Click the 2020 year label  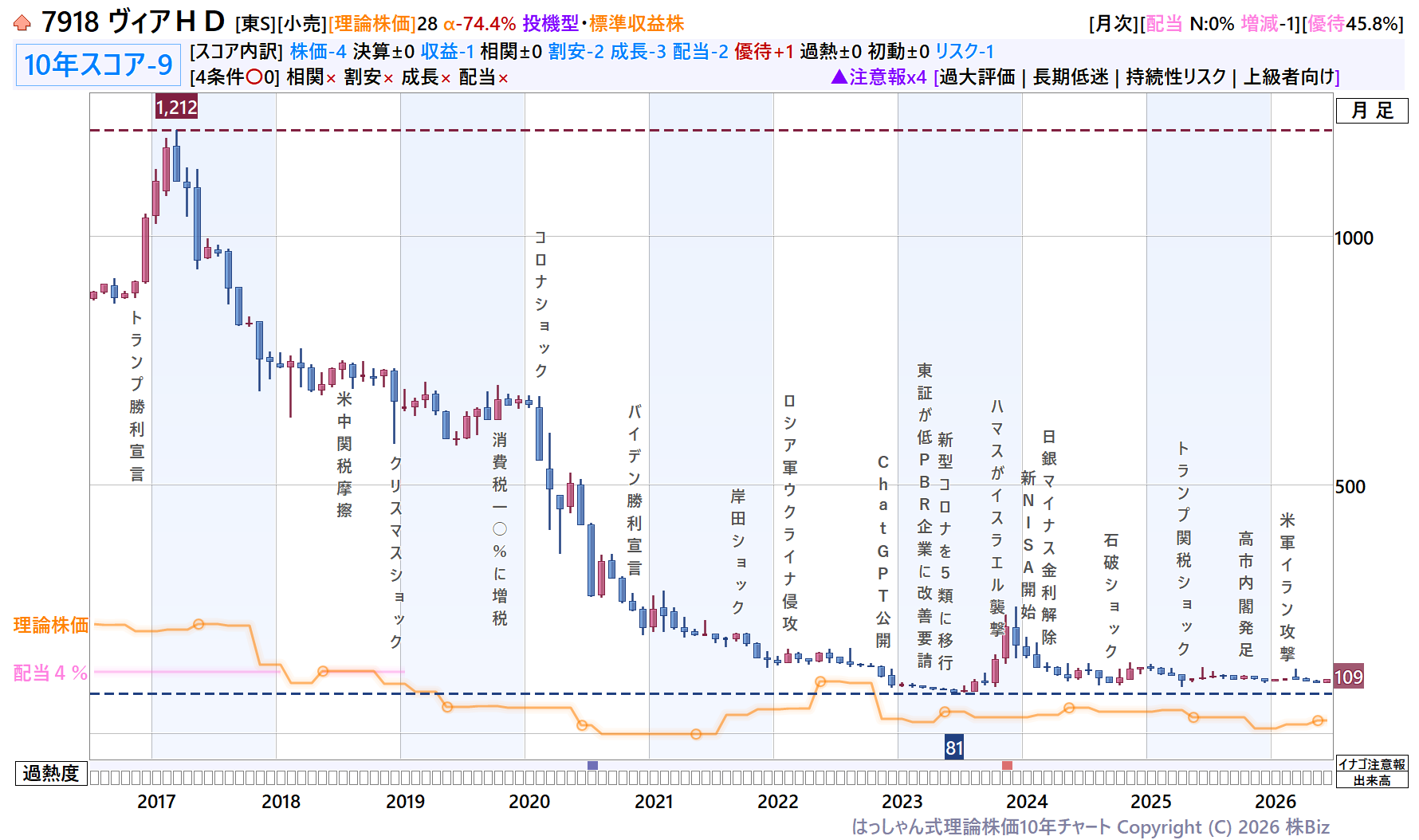click(x=529, y=801)
